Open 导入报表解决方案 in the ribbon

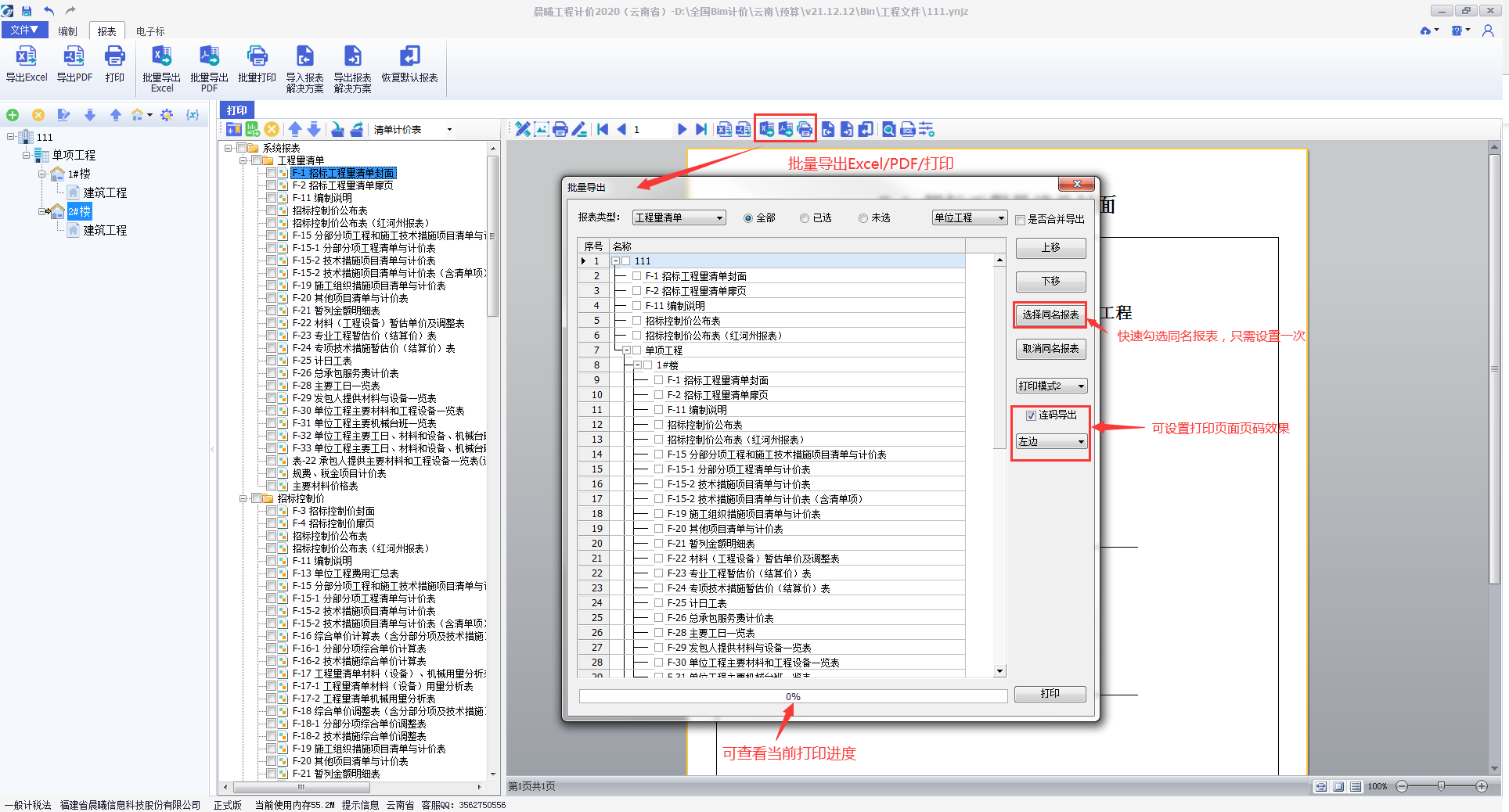point(304,69)
